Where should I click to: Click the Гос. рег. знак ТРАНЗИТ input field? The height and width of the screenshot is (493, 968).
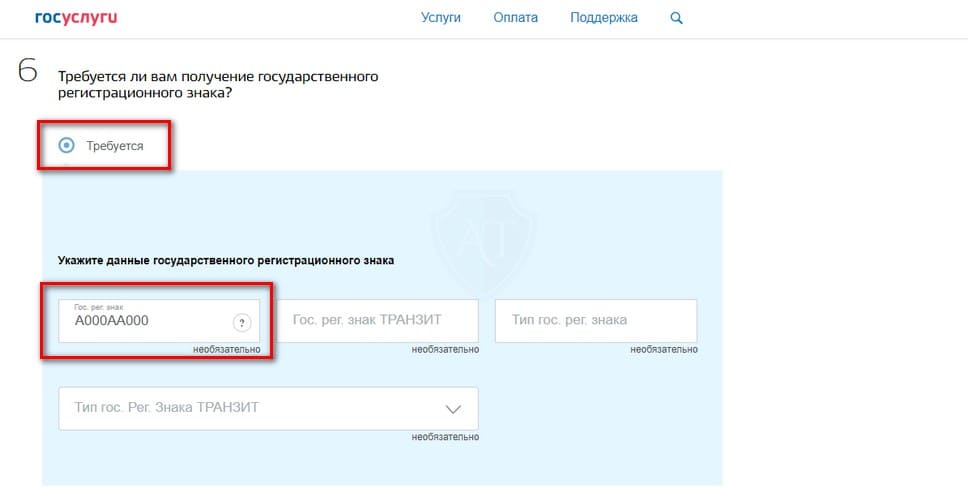pos(377,320)
